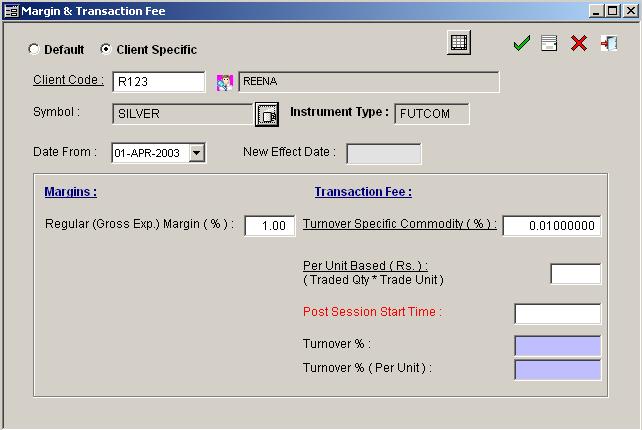The height and width of the screenshot is (430, 642).
Task: Click the New Effect Date field
Action: click(383, 154)
